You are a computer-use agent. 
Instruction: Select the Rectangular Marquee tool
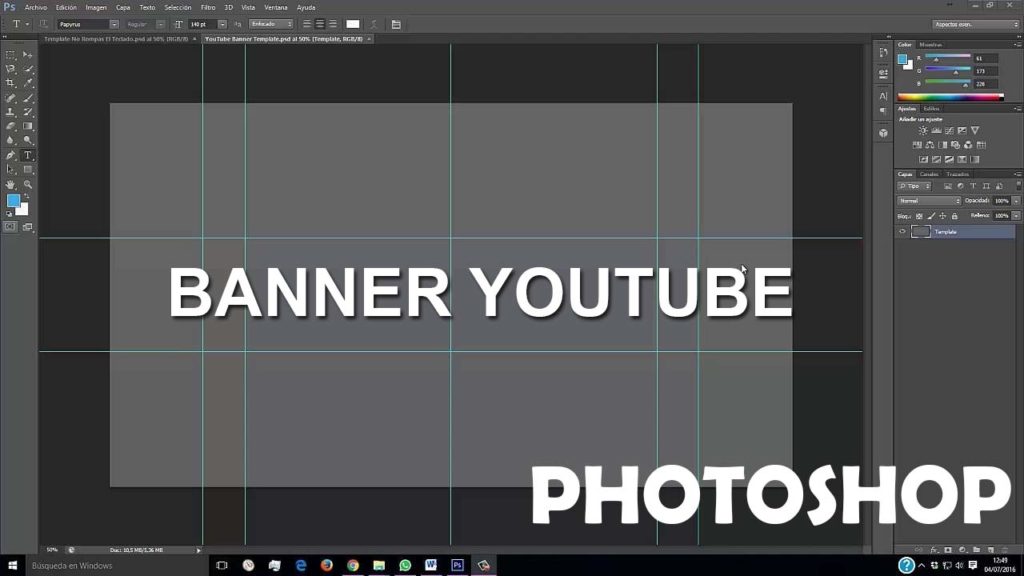10,55
